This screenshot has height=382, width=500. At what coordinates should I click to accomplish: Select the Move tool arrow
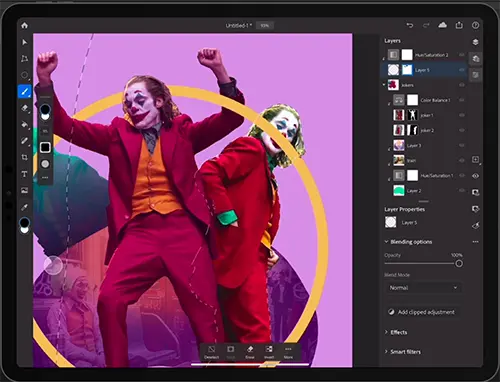click(24, 42)
